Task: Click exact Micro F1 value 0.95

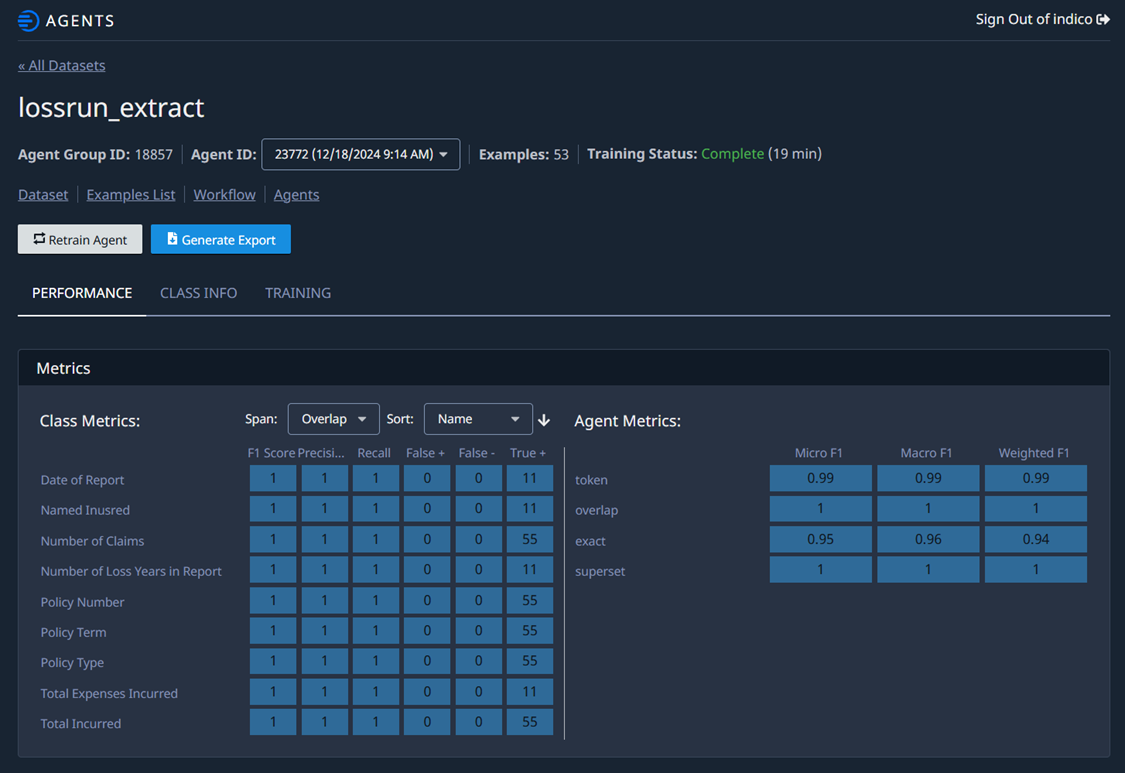Action: tap(821, 539)
